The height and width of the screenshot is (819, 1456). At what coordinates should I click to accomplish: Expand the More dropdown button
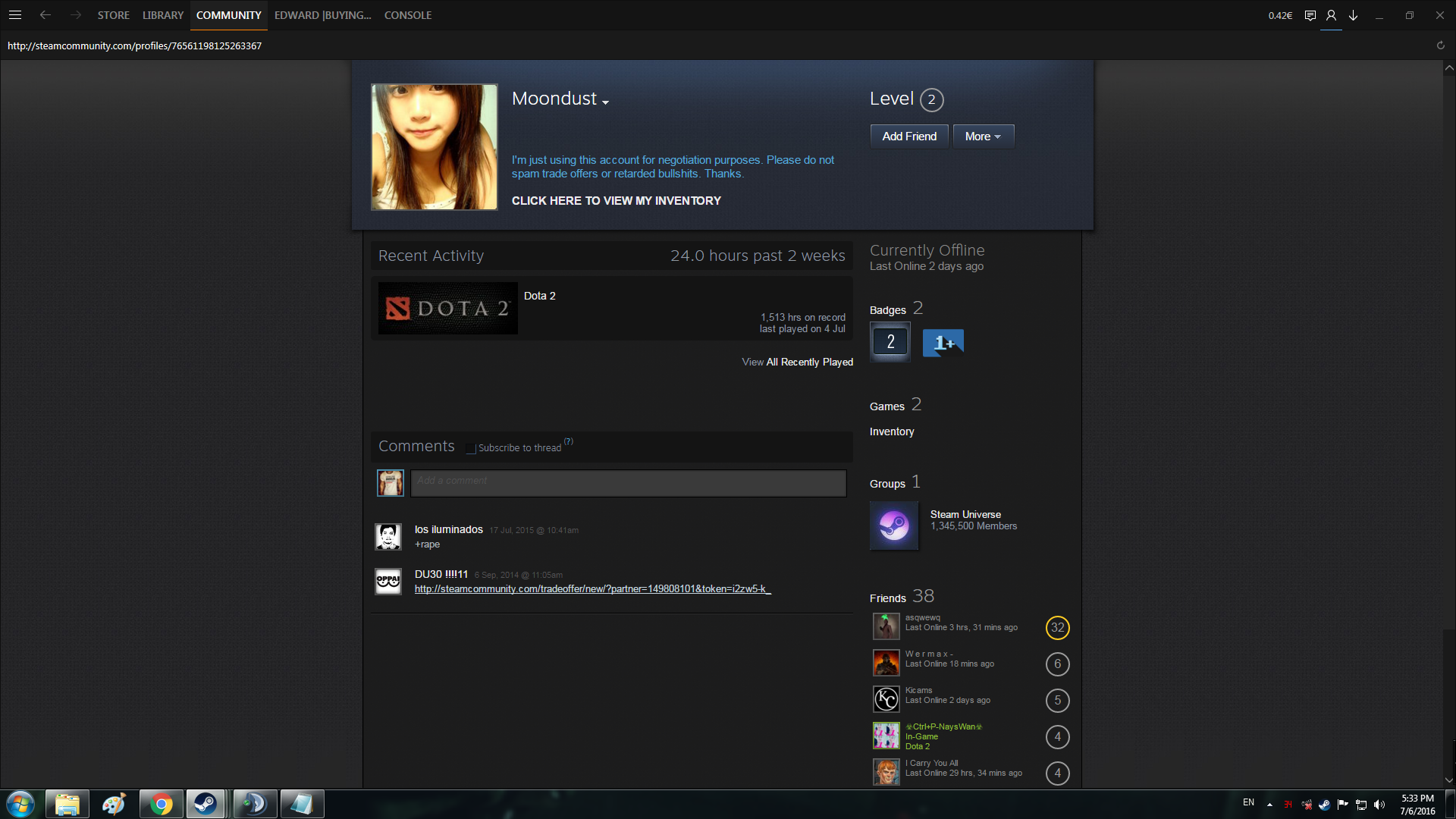point(983,136)
